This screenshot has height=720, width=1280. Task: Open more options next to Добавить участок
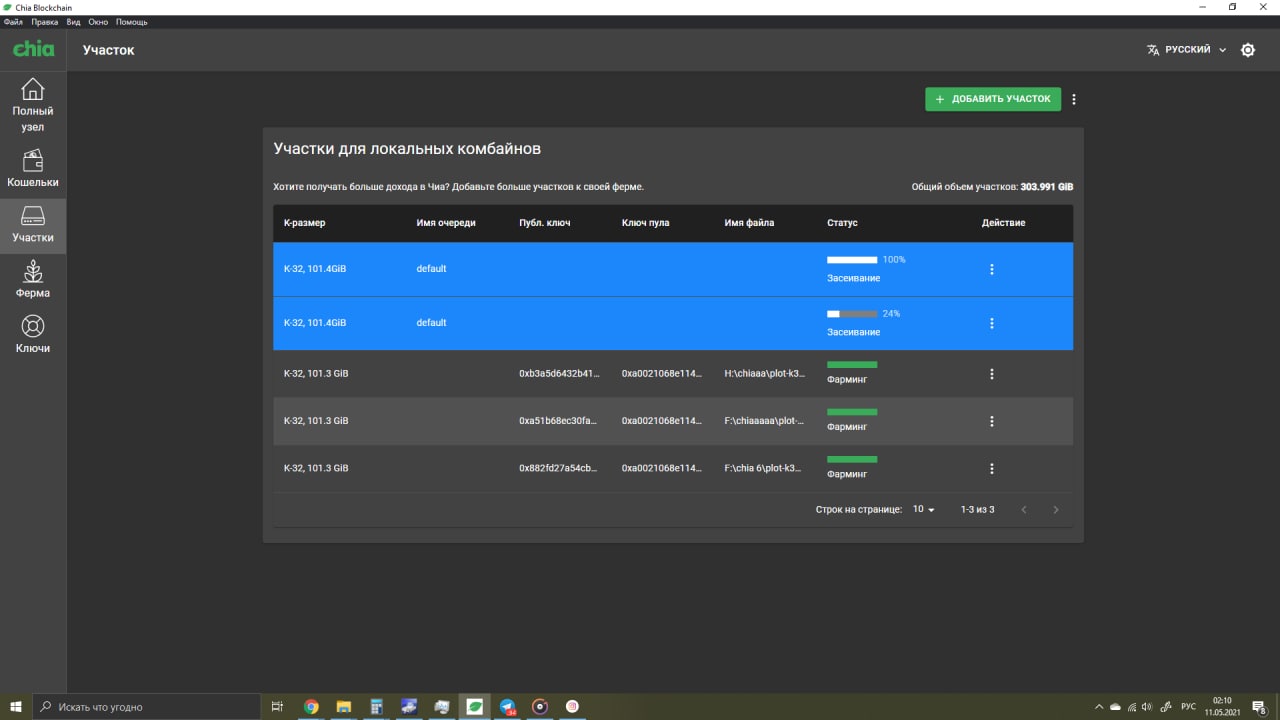1074,99
